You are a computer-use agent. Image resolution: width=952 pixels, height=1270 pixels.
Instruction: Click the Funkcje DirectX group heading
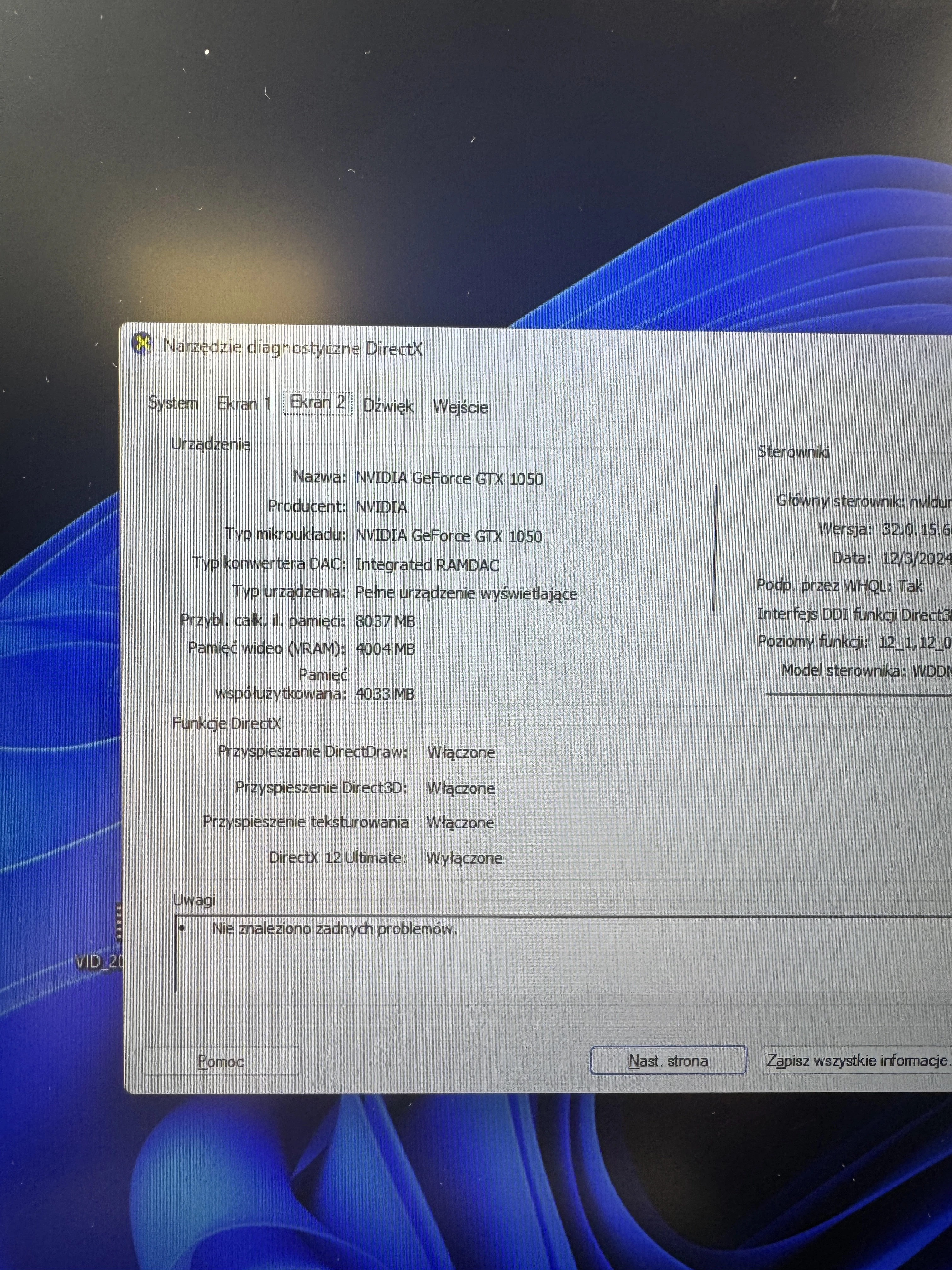[x=227, y=724]
